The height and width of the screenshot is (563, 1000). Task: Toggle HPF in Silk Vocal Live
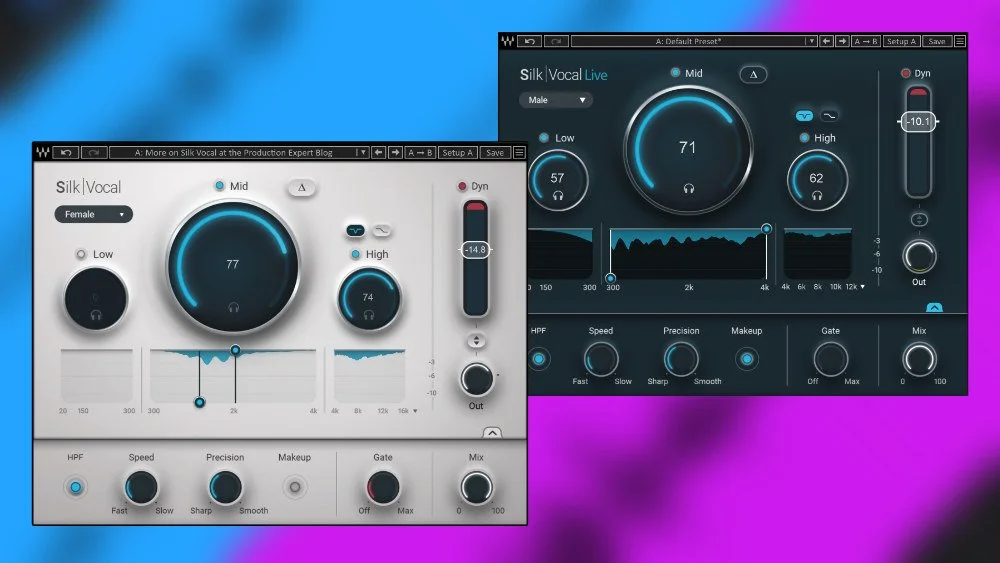pos(539,359)
